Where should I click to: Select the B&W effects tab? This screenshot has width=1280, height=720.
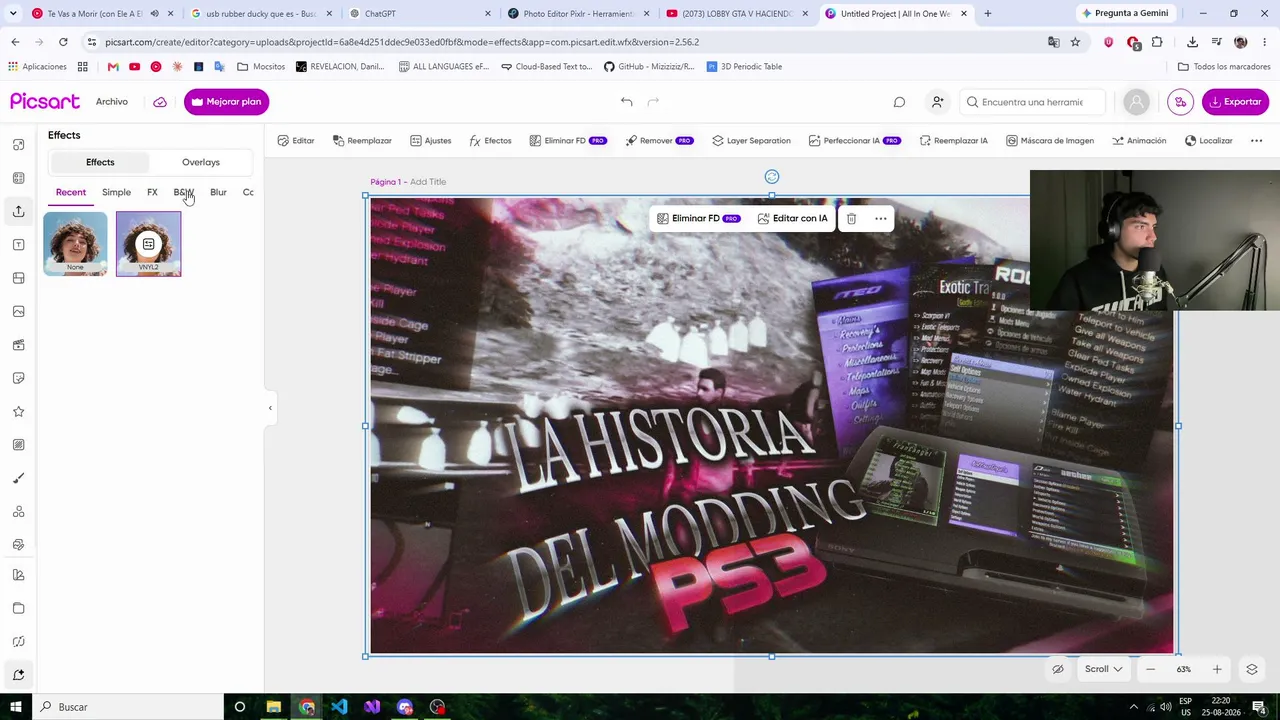pyautogui.click(x=183, y=192)
